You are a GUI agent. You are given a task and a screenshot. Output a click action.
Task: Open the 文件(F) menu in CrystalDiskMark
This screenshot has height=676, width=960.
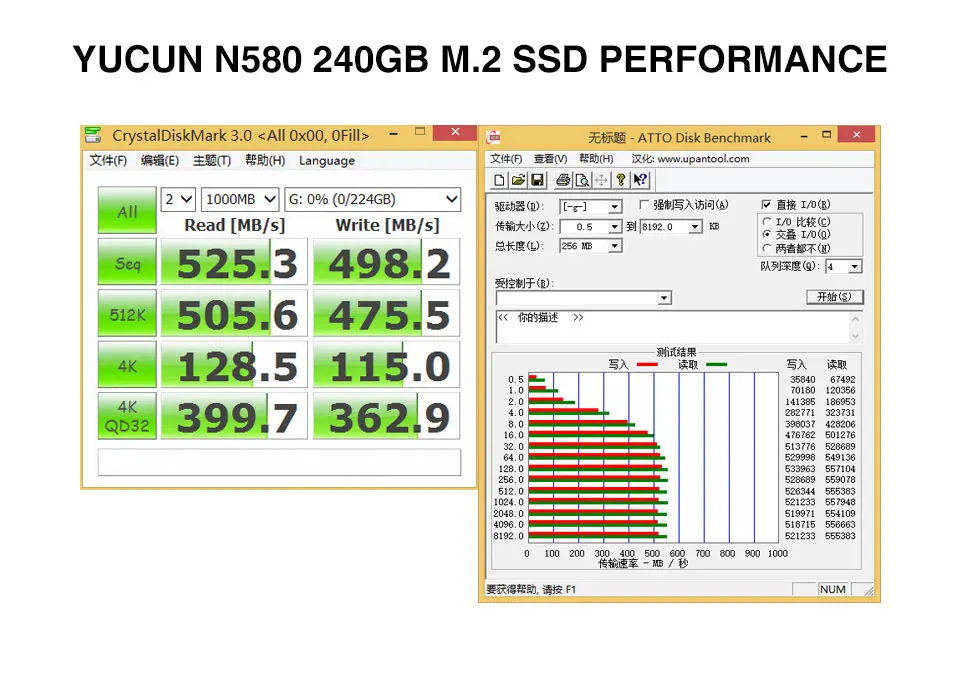(x=108, y=160)
